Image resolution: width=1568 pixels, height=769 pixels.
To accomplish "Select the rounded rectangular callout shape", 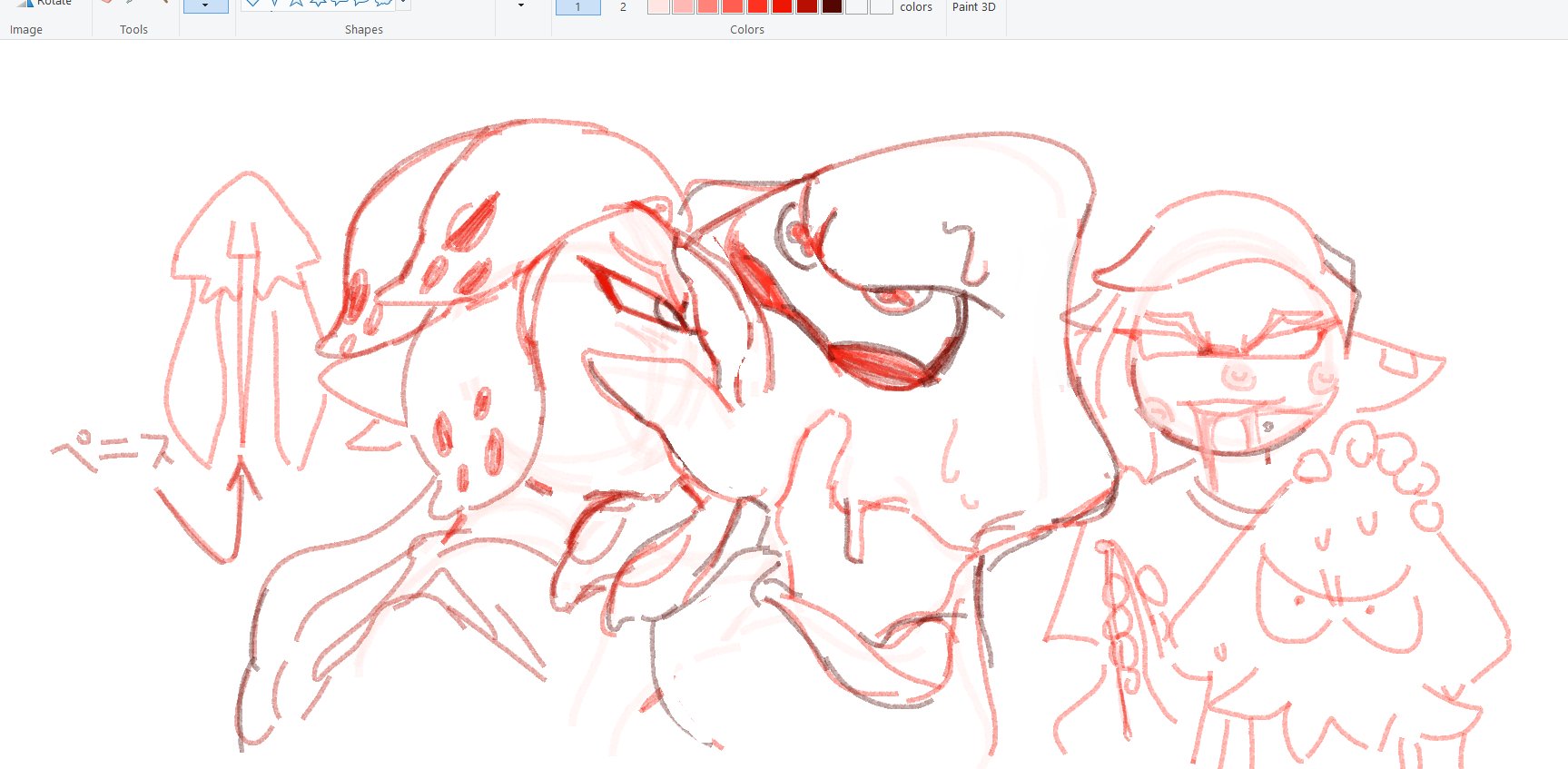I will (x=340, y=3).
